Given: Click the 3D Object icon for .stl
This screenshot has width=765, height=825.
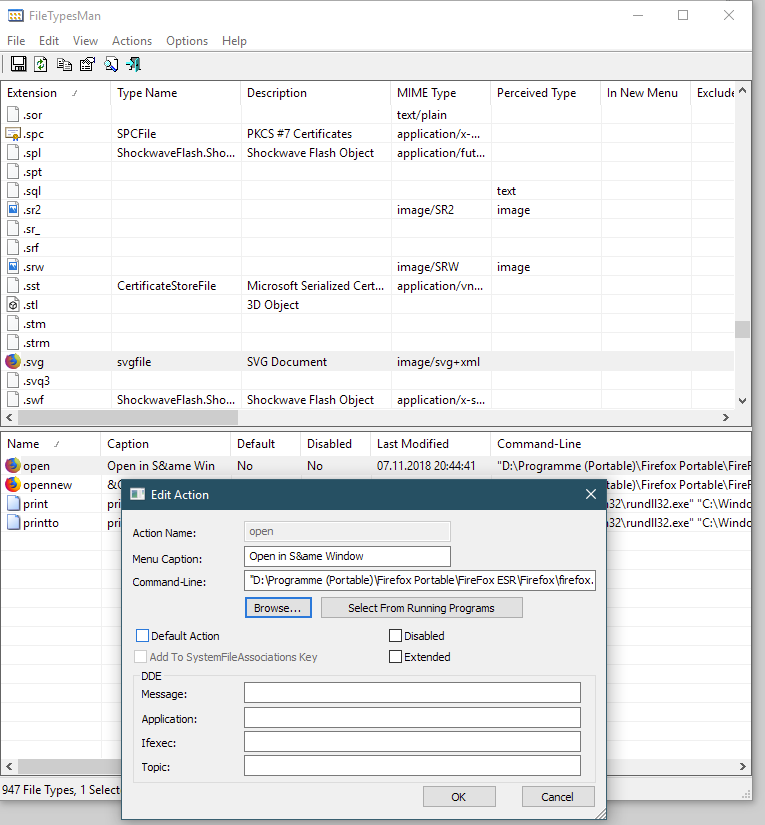Looking at the screenshot, I should click(13, 305).
